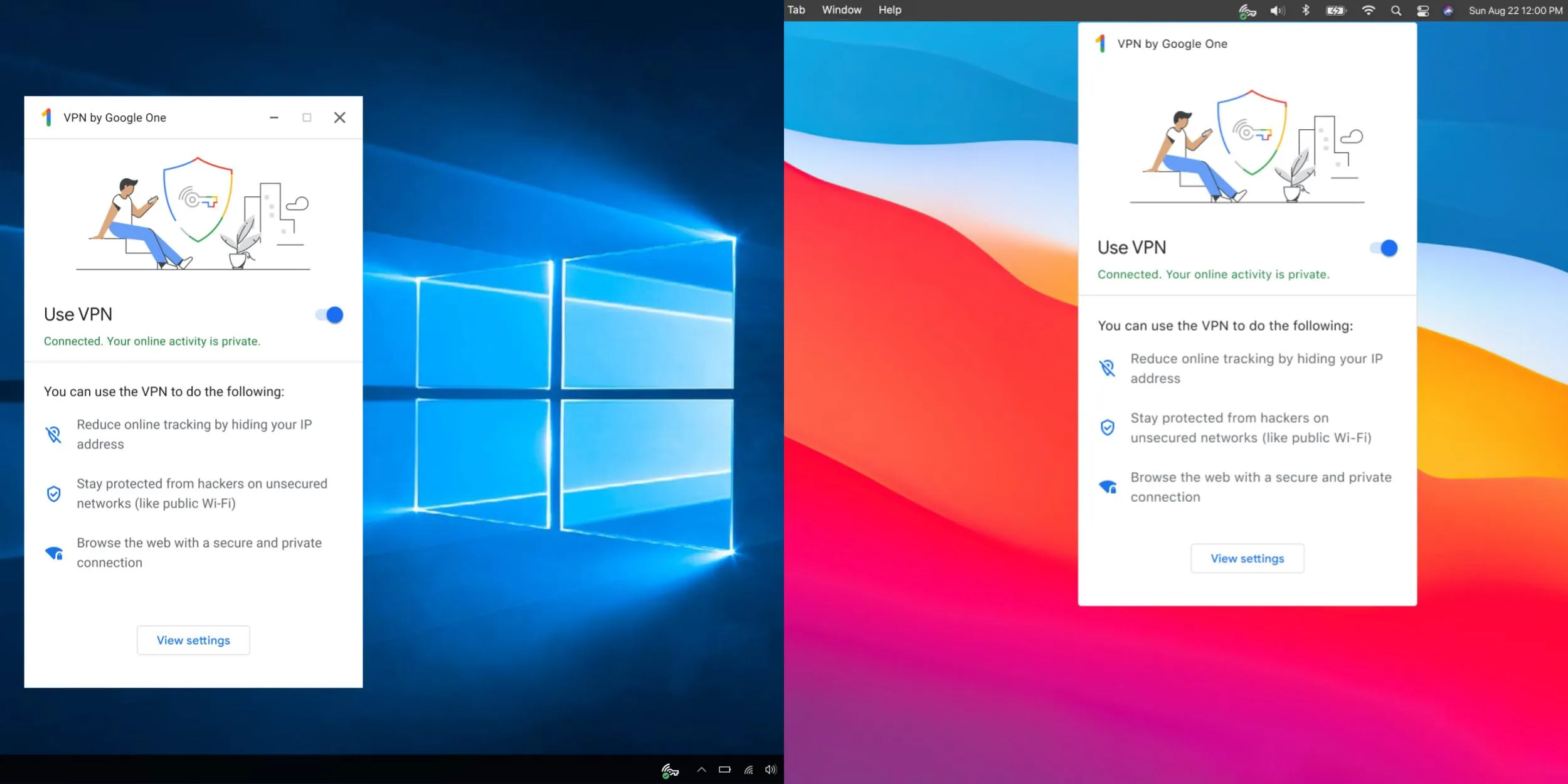Toggle Use VPN switch in macOS popup
The width and height of the screenshot is (1568, 784).
[1384, 248]
